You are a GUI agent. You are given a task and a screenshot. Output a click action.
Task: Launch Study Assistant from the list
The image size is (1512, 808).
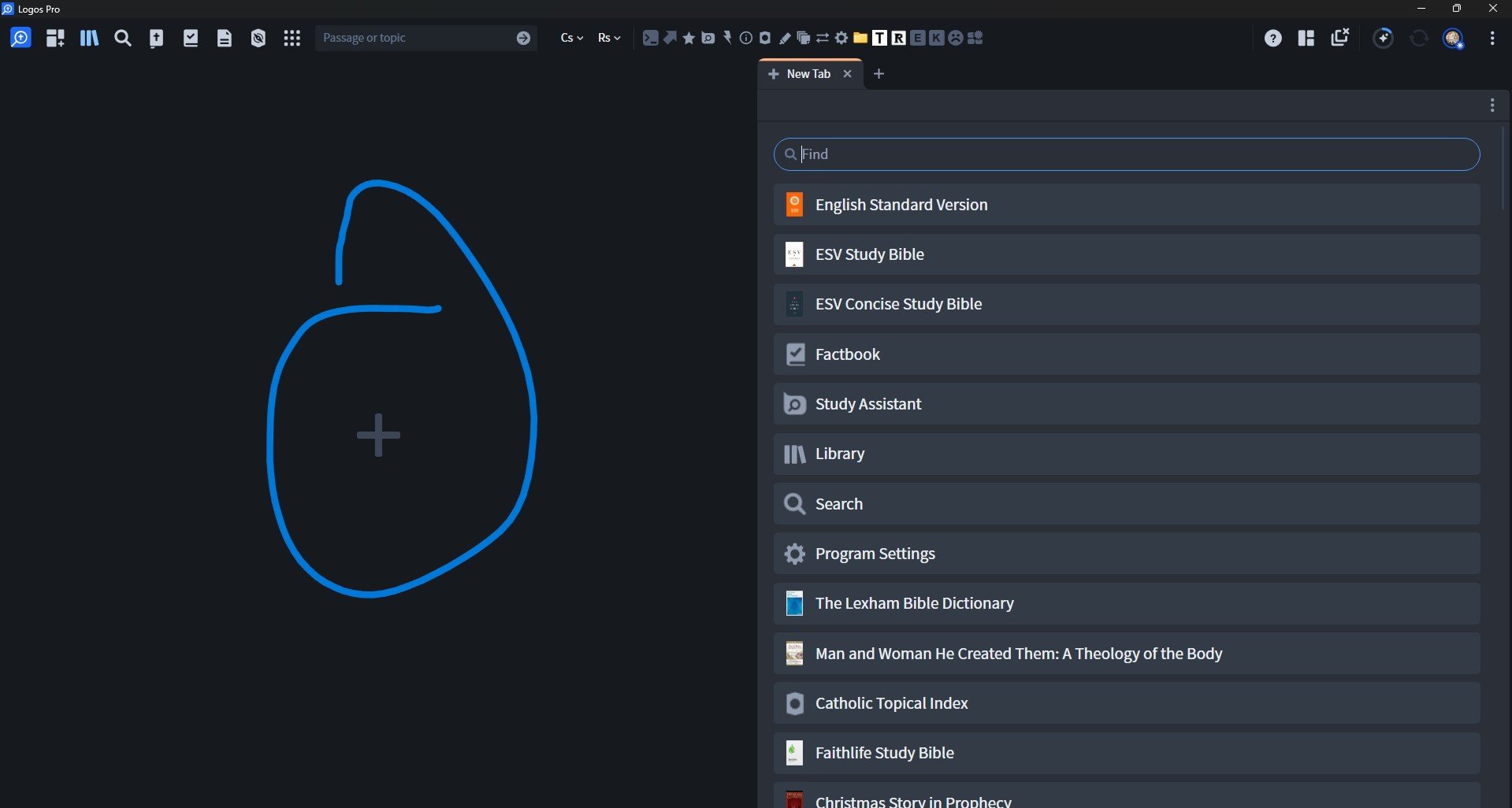[x=1127, y=404]
